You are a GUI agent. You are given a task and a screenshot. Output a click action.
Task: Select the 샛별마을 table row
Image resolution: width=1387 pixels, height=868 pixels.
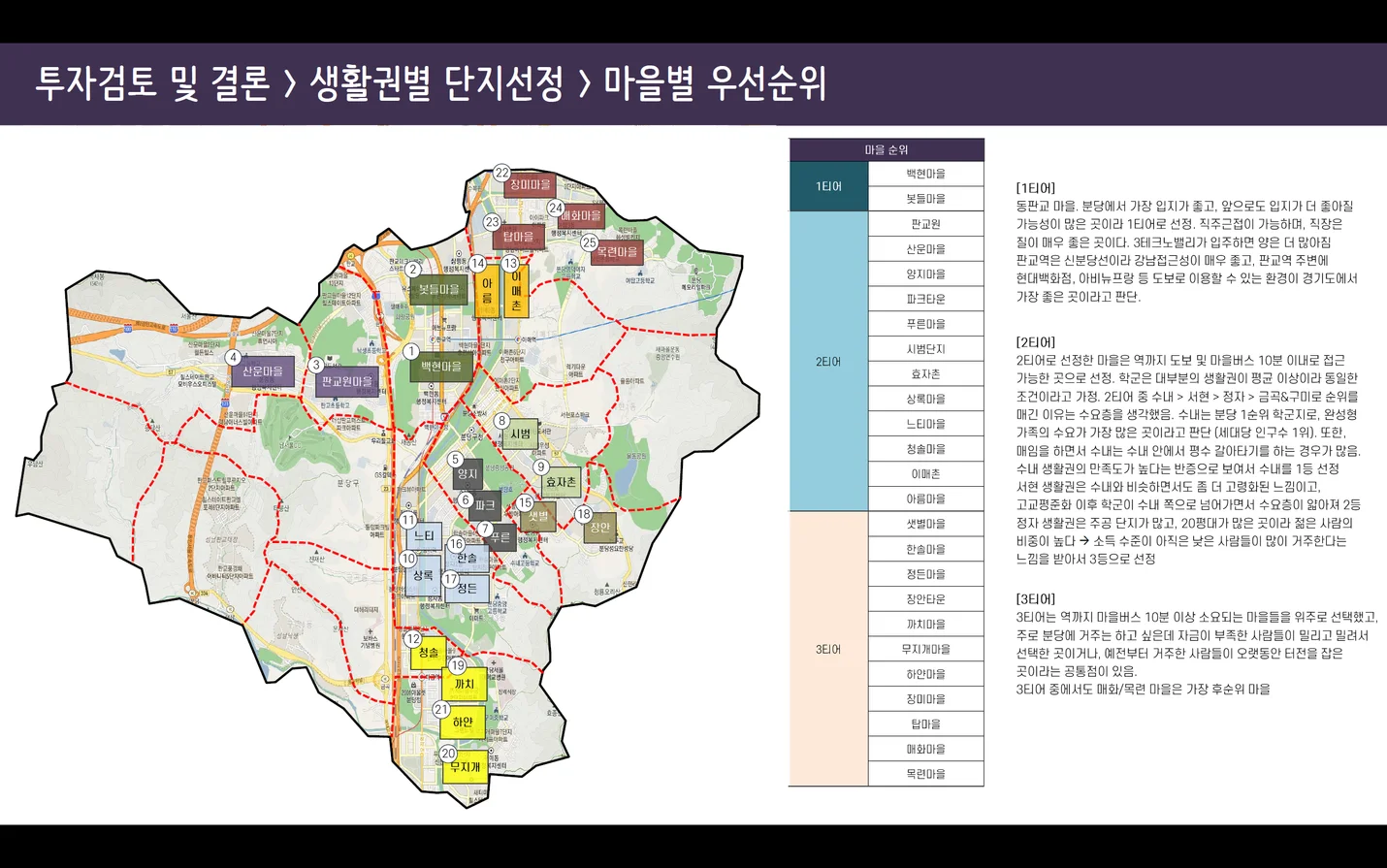click(x=926, y=524)
